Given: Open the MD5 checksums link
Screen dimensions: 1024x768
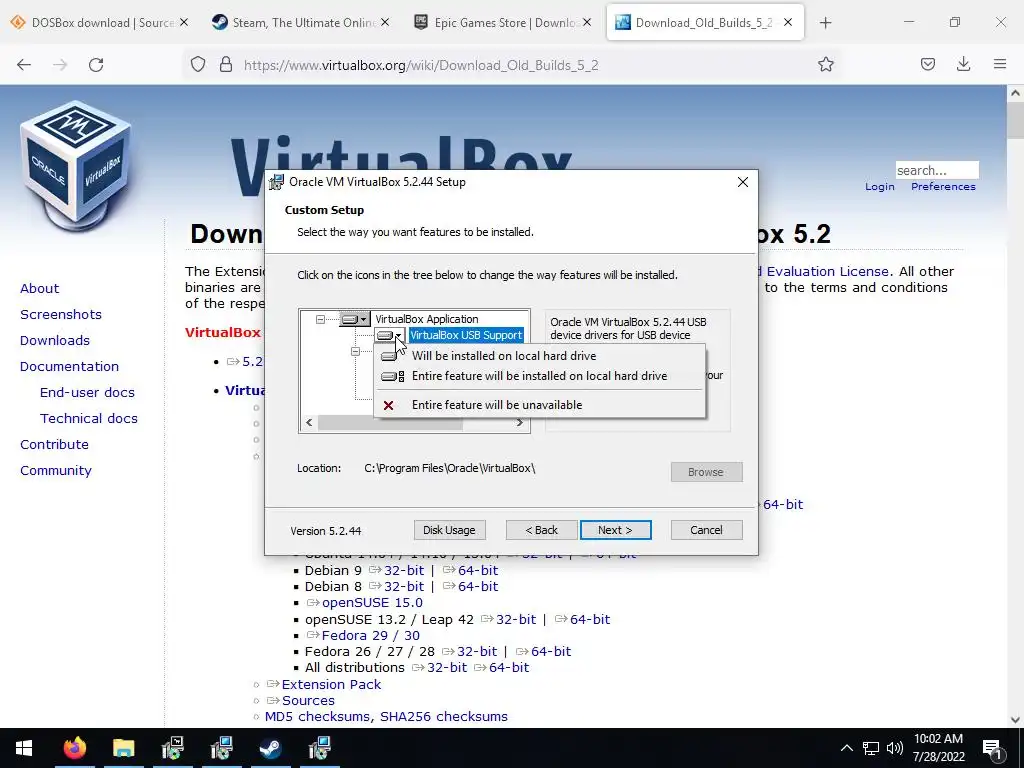Looking at the screenshot, I should pos(317,717).
